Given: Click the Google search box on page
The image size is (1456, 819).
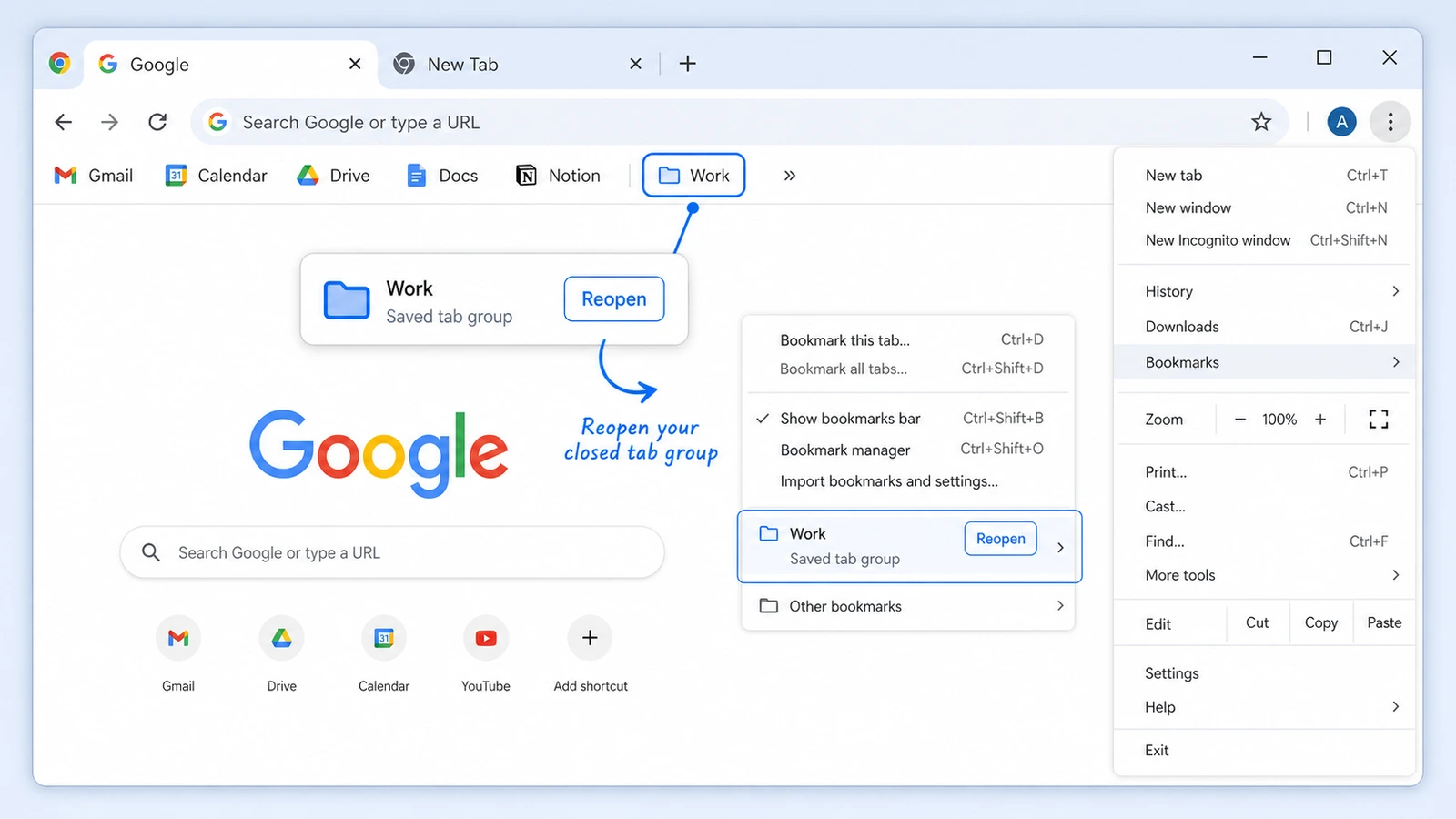Looking at the screenshot, I should pyautogui.click(x=392, y=552).
